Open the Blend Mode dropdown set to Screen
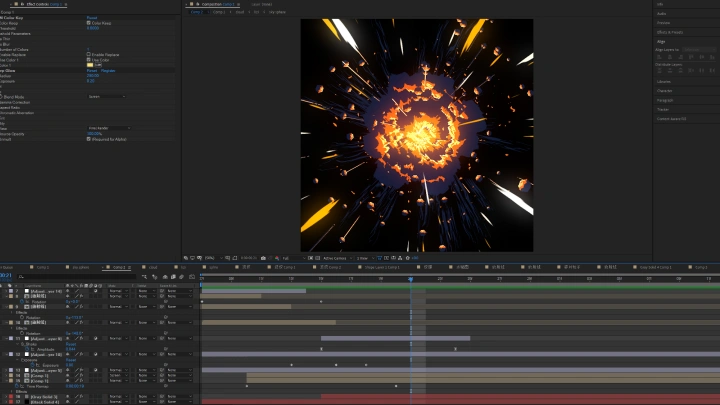720x405 pixels. [106, 97]
